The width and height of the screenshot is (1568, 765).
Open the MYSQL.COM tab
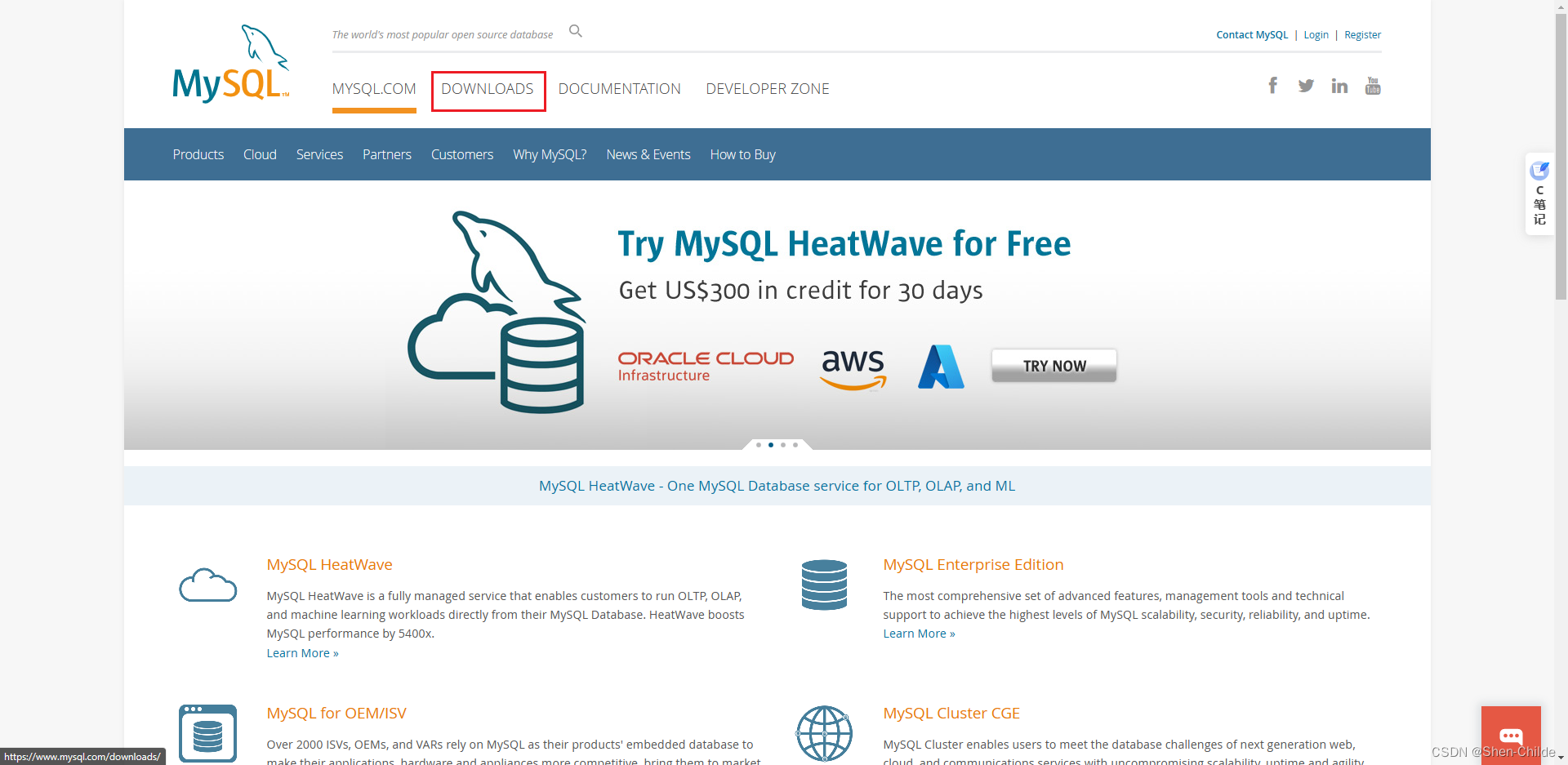coord(374,89)
